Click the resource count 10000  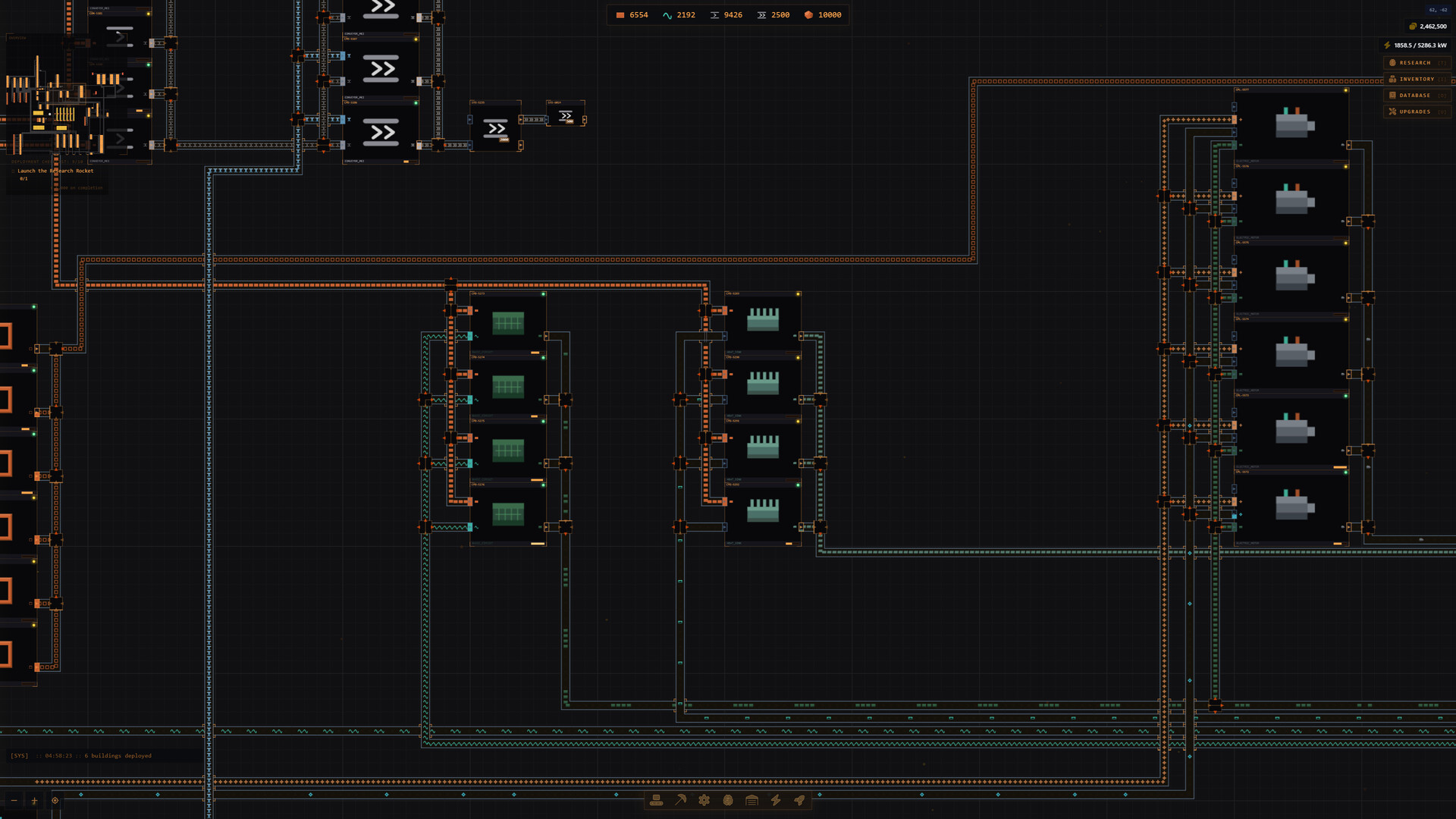click(x=830, y=15)
